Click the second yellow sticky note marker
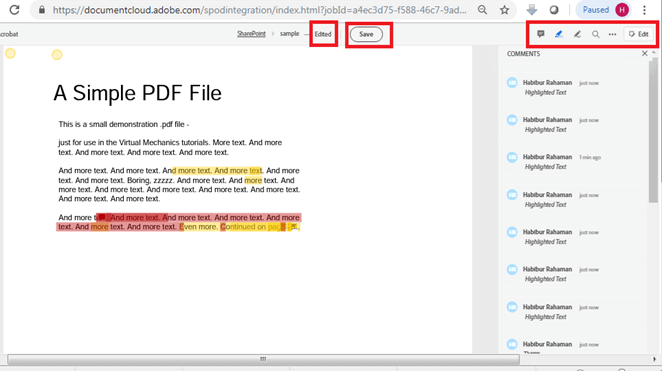The height and width of the screenshot is (371, 662). [x=57, y=54]
